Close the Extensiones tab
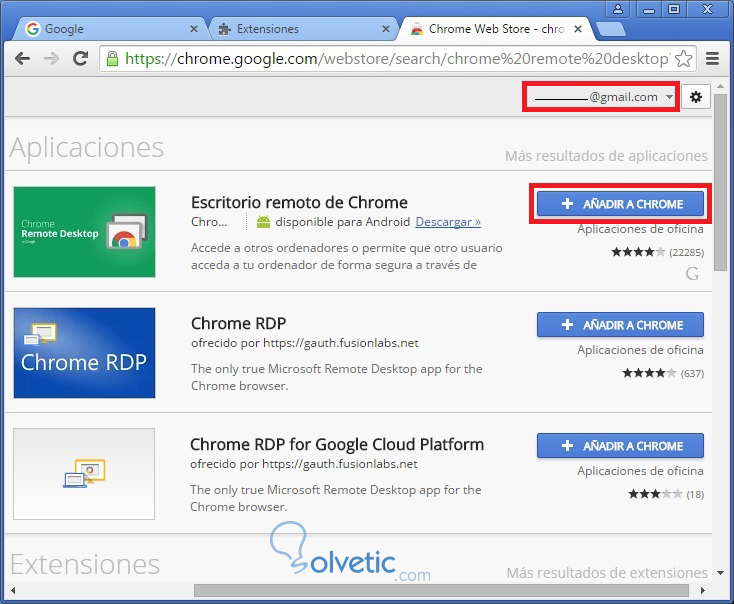 click(x=386, y=29)
